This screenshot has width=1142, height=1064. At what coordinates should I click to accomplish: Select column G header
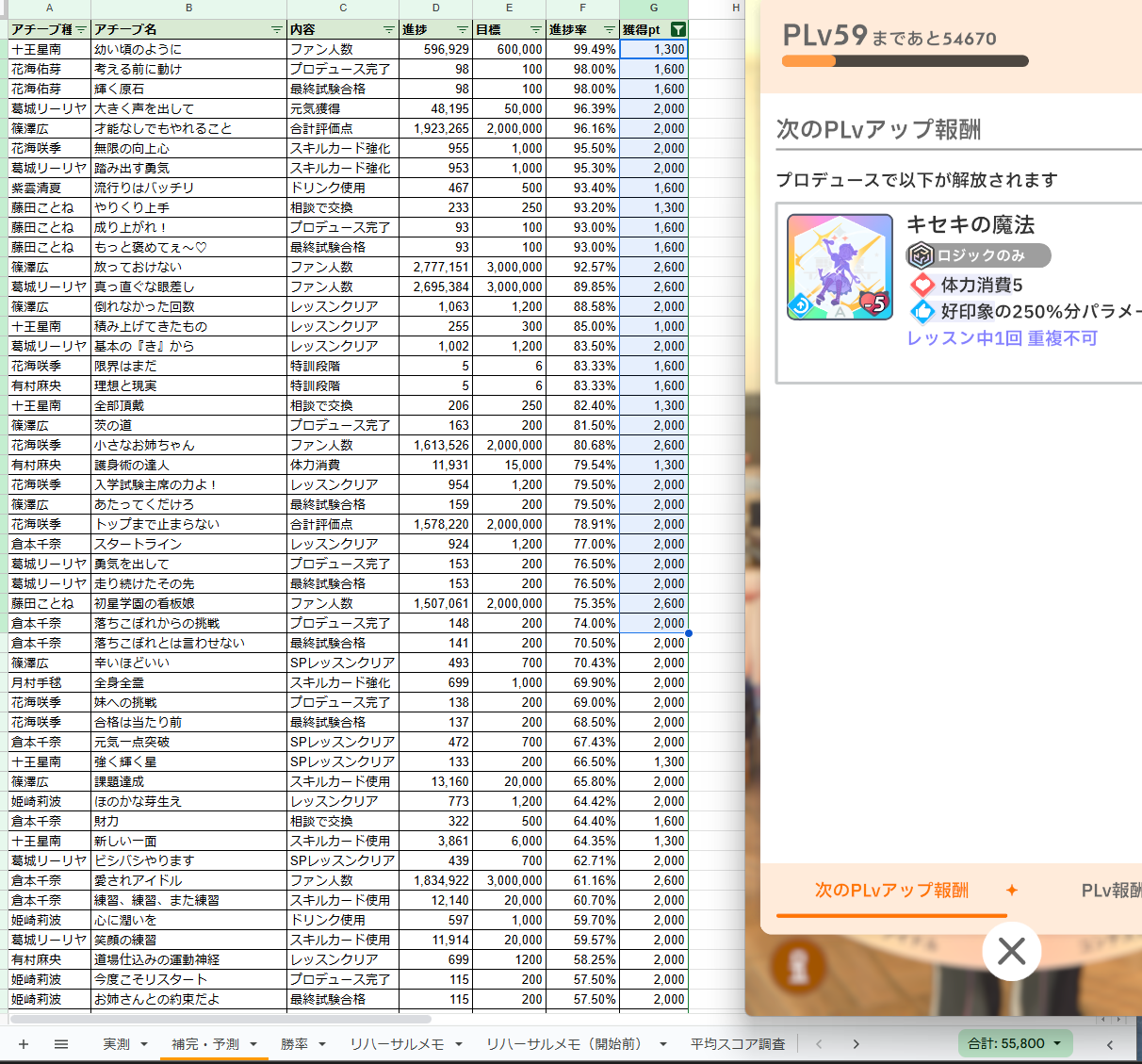(x=654, y=8)
